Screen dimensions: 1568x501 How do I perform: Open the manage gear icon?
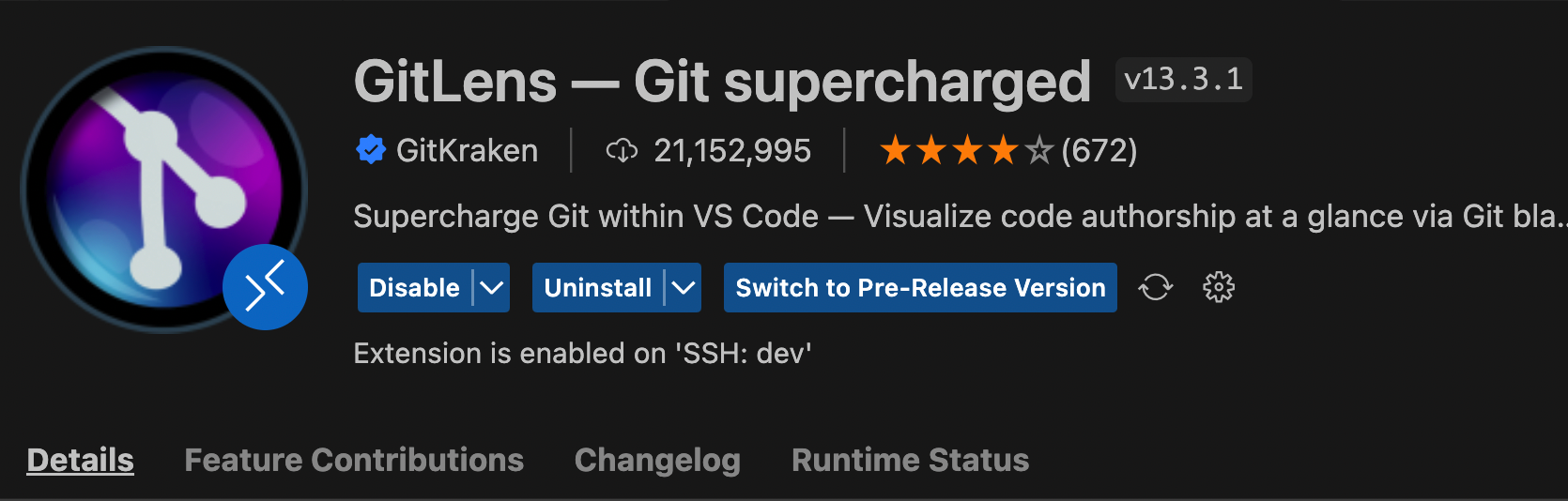[x=1219, y=287]
